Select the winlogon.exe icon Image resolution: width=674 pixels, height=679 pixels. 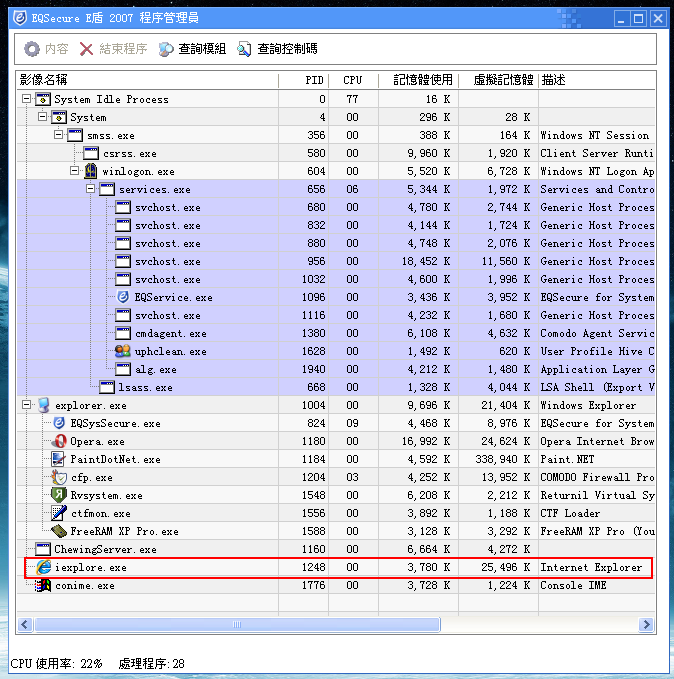91,171
